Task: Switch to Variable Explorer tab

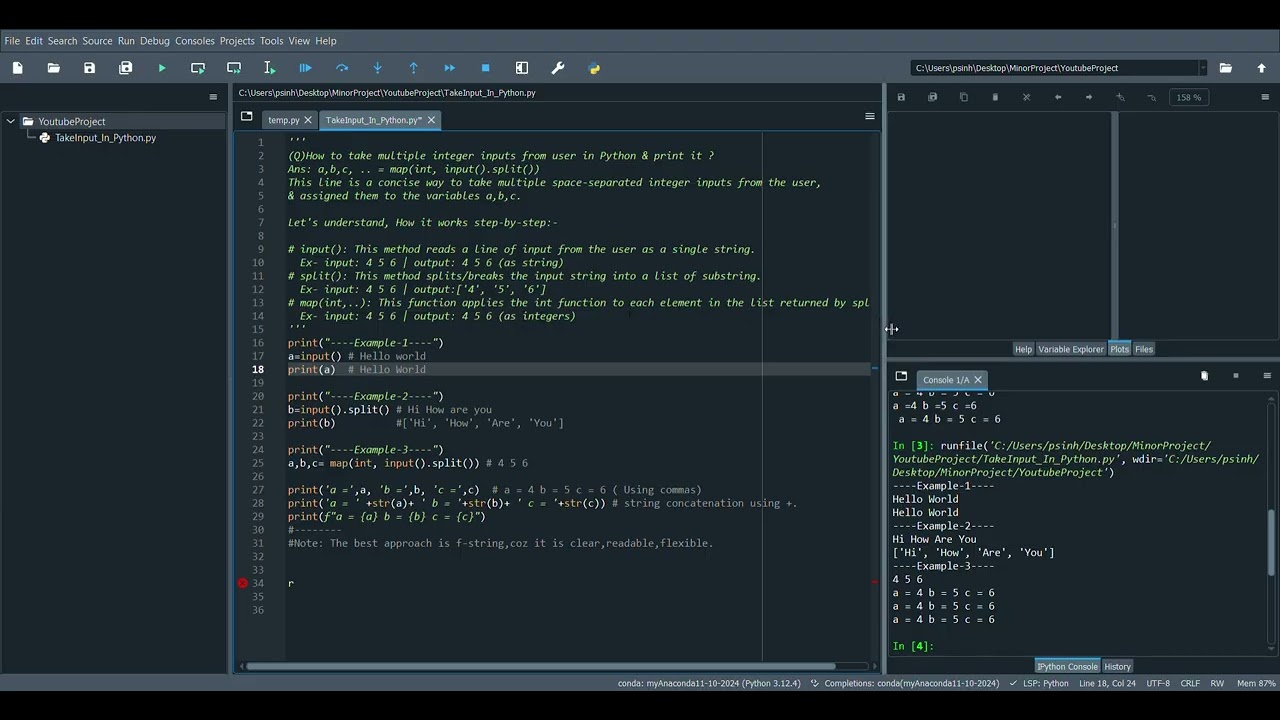Action: tap(1070, 349)
